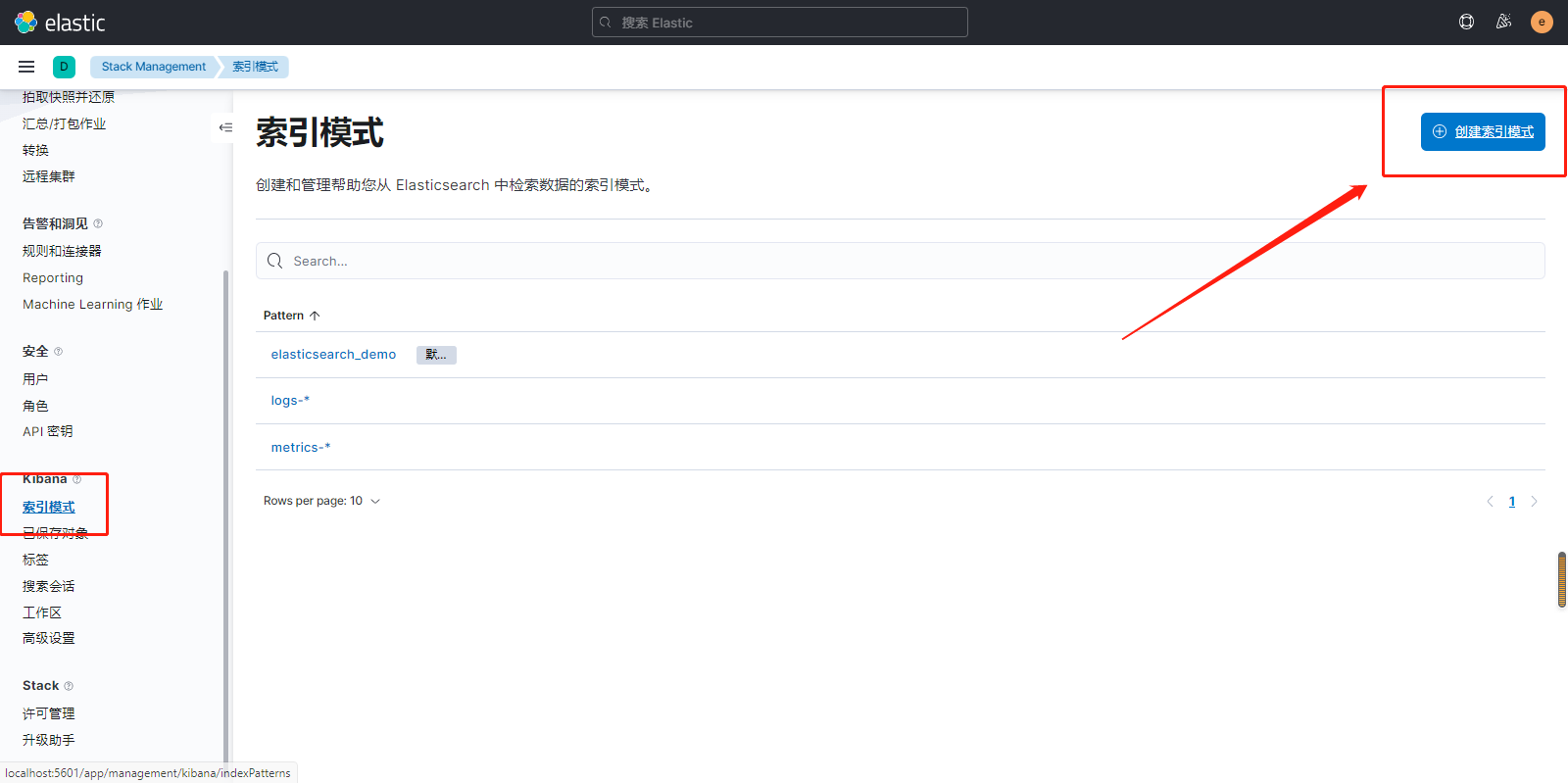The width and height of the screenshot is (1568, 783).
Task: Open 汇总/打包作业 in sidebar
Action: (x=64, y=123)
